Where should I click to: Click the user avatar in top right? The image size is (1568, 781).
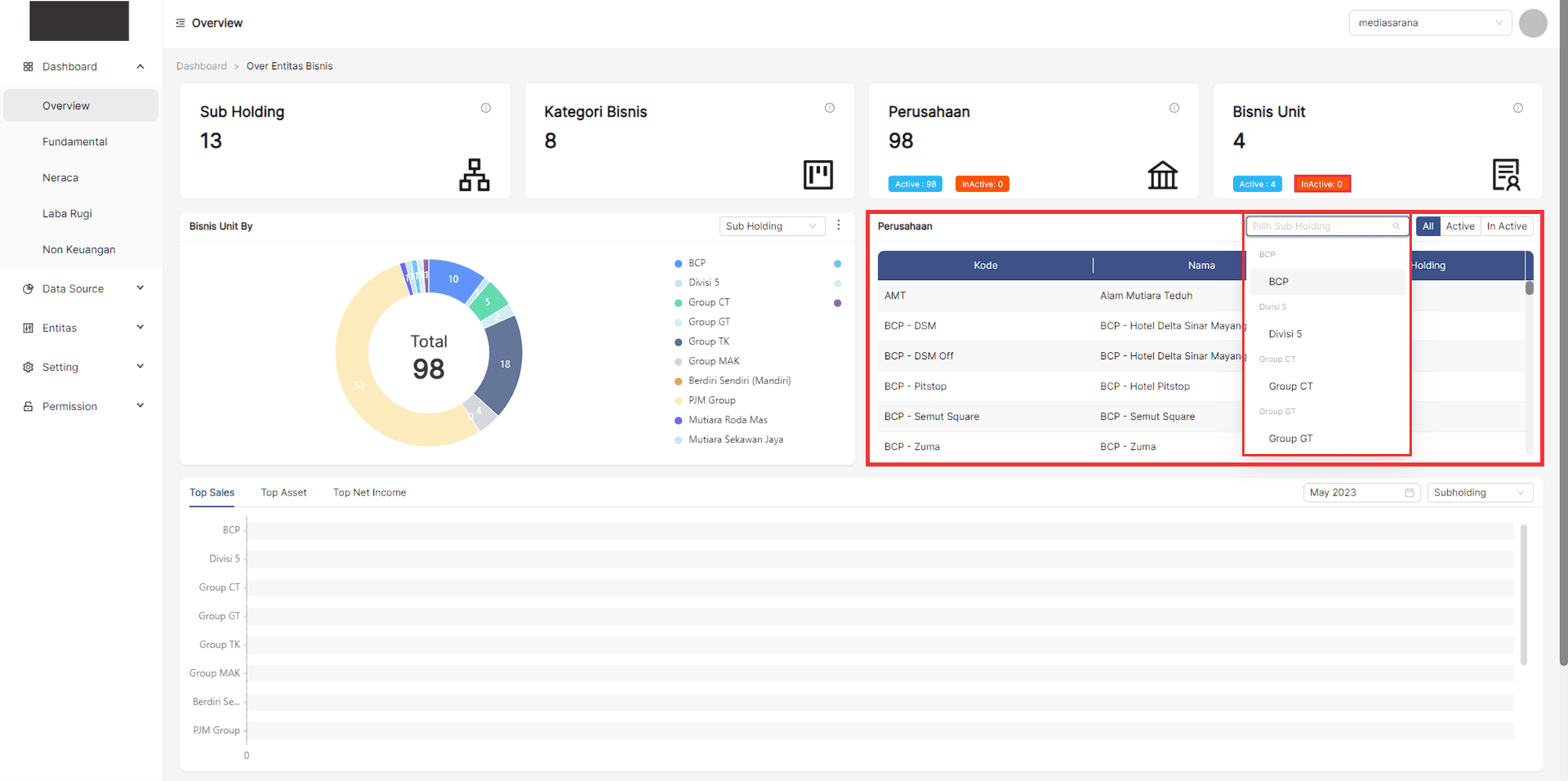(1532, 24)
